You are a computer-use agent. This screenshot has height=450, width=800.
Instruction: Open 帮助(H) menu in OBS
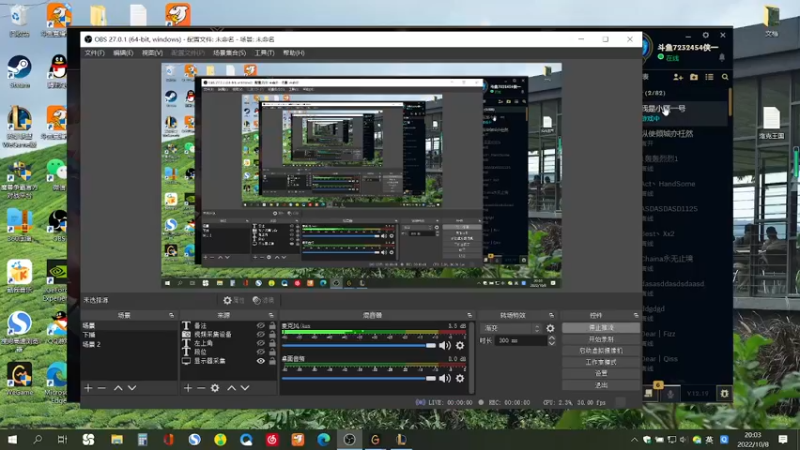pos(293,53)
